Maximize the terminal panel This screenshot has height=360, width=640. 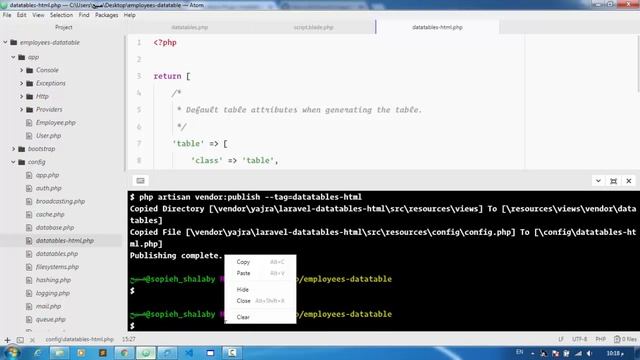(x=613, y=181)
